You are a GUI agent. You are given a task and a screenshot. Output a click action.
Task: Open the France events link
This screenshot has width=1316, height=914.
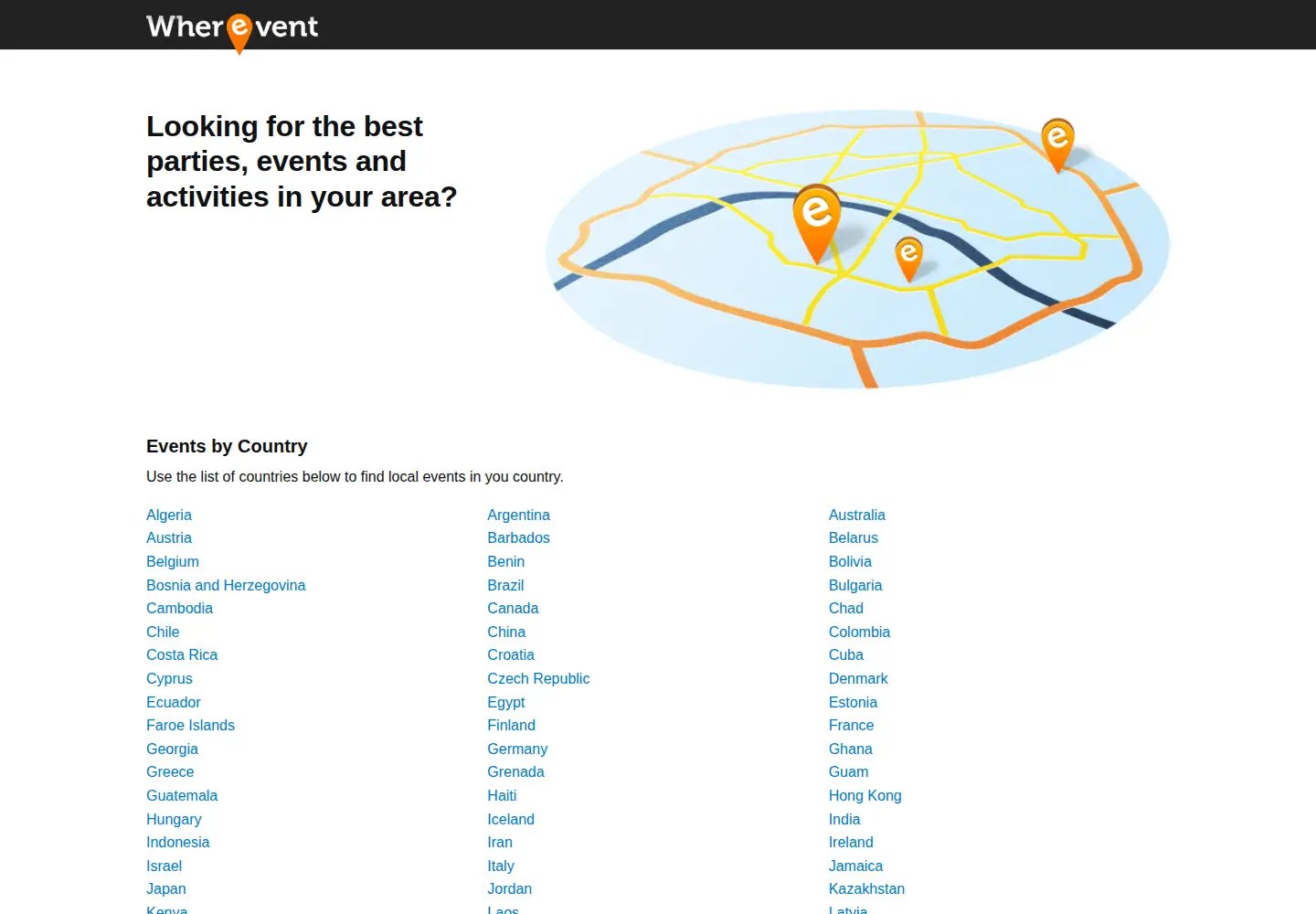coord(851,725)
